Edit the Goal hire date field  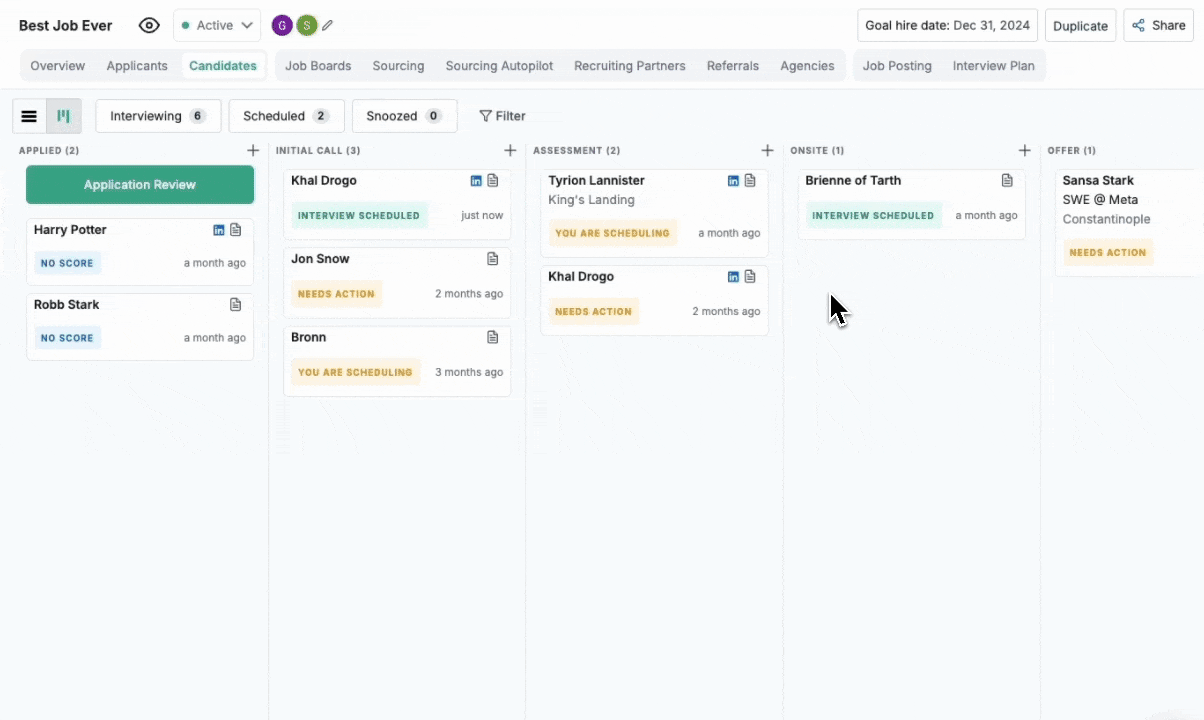point(947,26)
